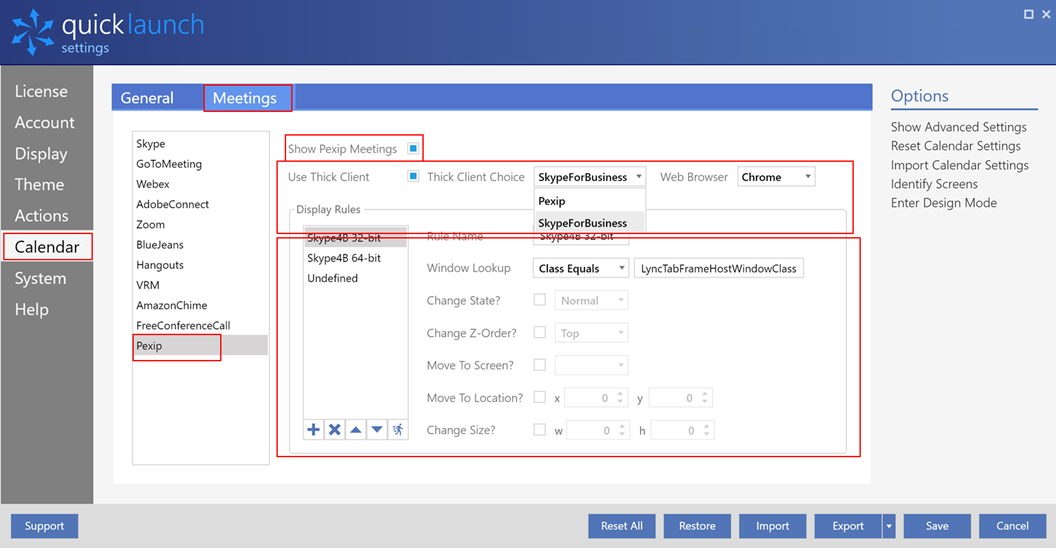This screenshot has width=1056, height=548.
Task: Enable the Move To Screen checkbox
Action: (x=539, y=364)
